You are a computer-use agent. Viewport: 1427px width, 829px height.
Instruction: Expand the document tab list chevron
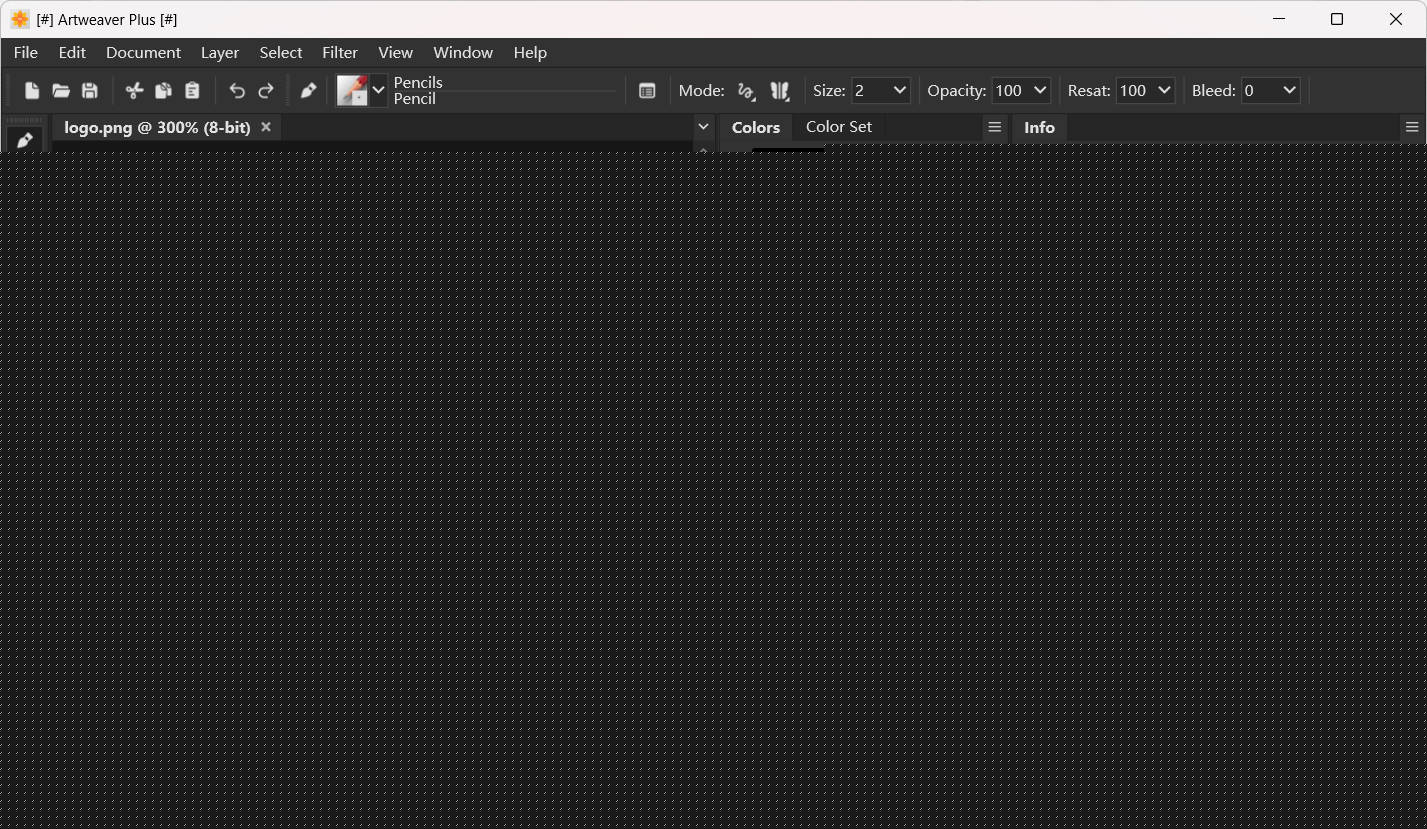tap(703, 127)
